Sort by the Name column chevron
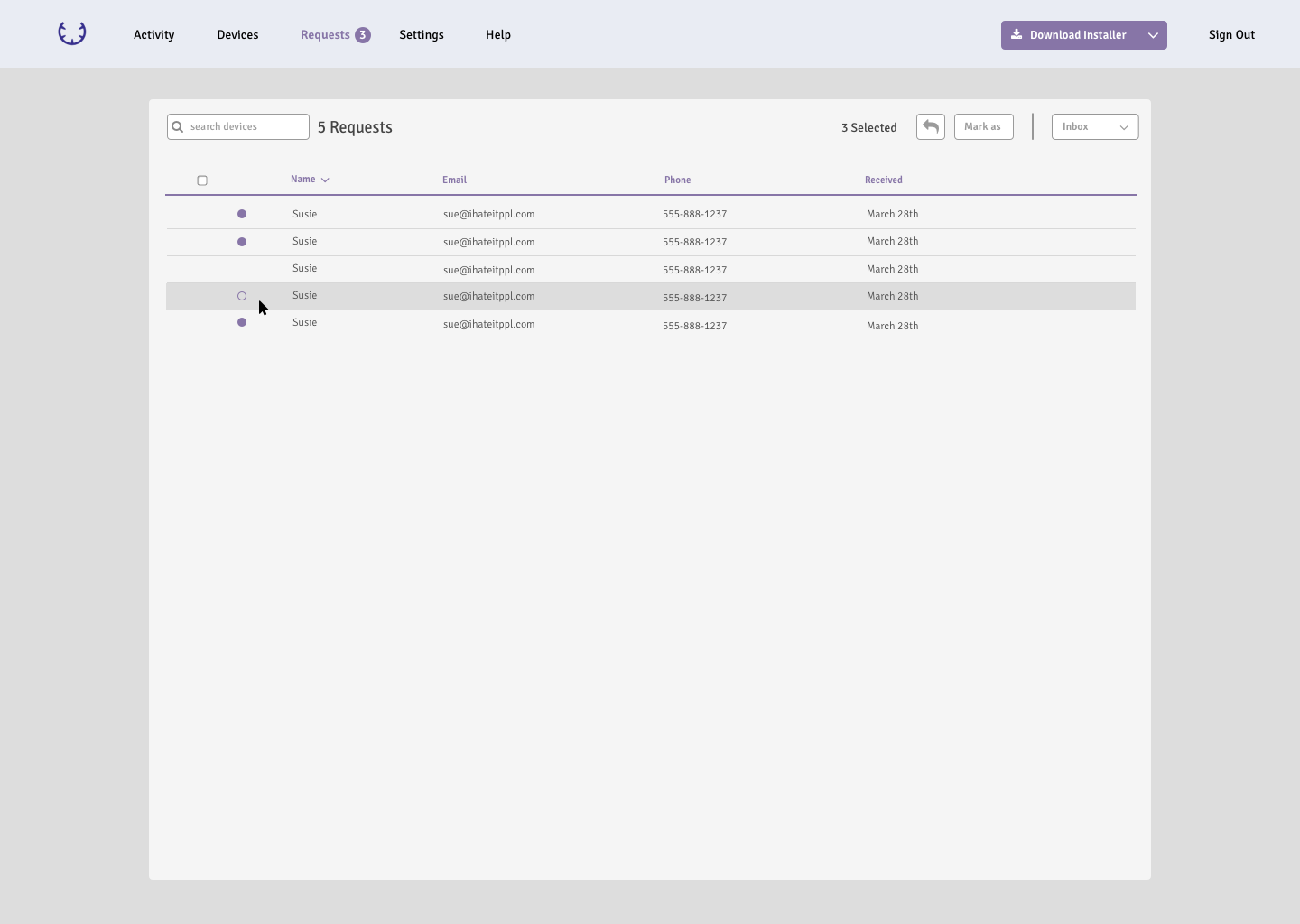The width and height of the screenshot is (1300, 924). click(x=325, y=180)
